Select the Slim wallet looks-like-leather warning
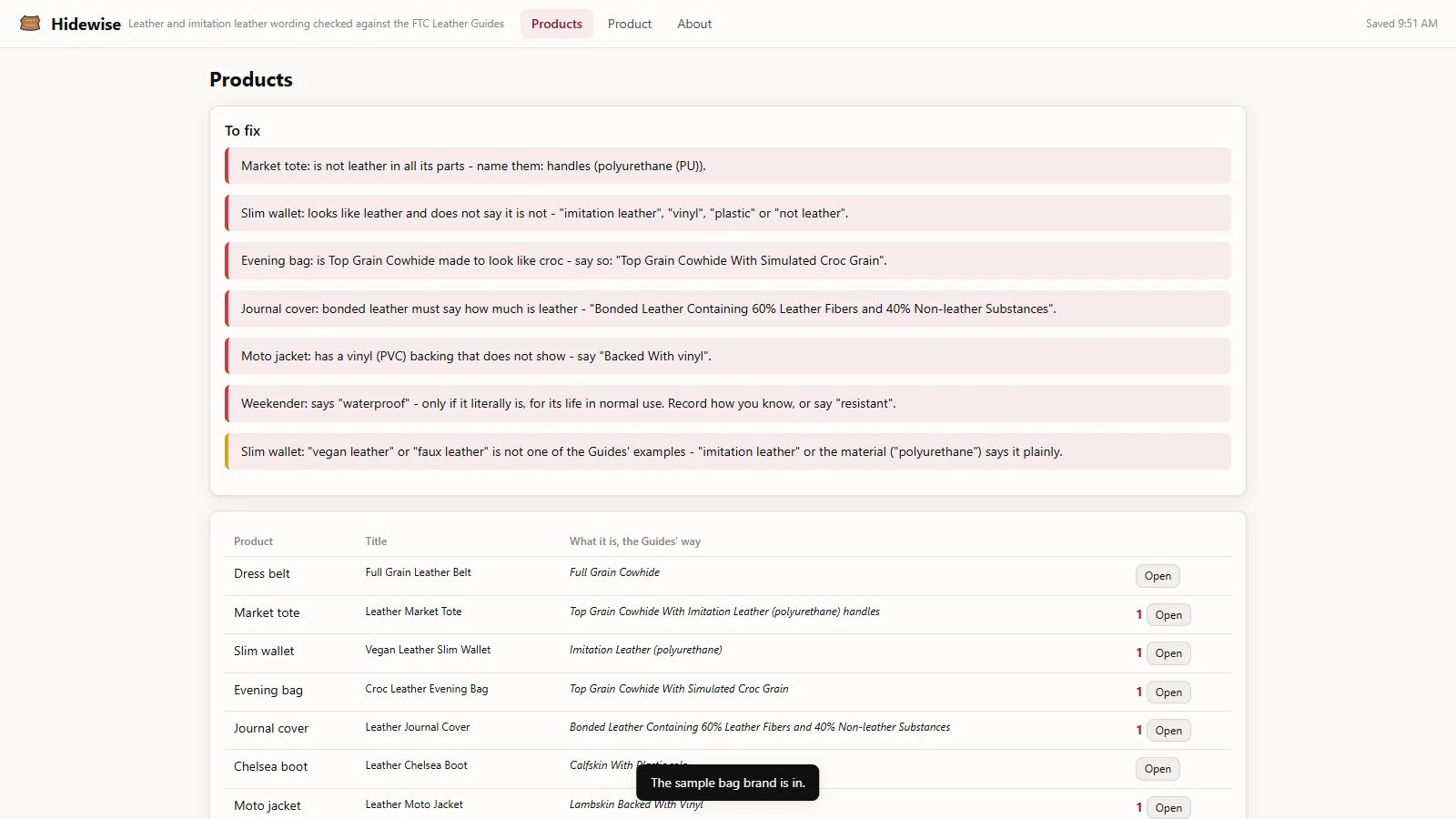The height and width of the screenshot is (819, 1456). coord(728,213)
